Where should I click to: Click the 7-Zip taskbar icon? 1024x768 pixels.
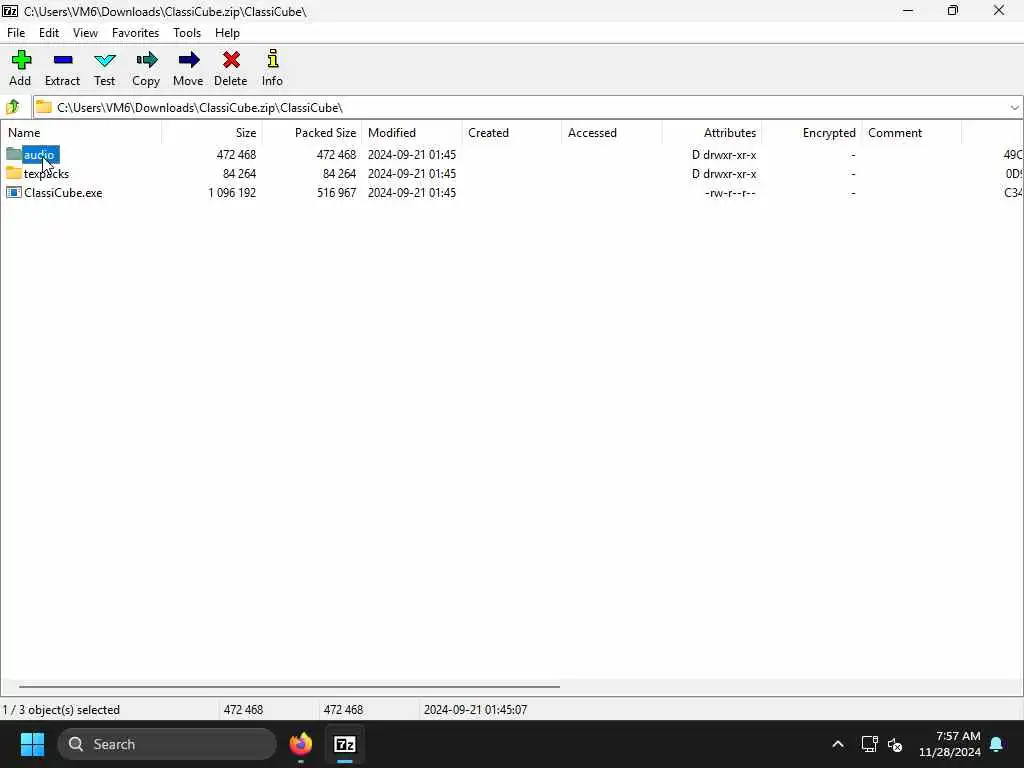tap(345, 744)
